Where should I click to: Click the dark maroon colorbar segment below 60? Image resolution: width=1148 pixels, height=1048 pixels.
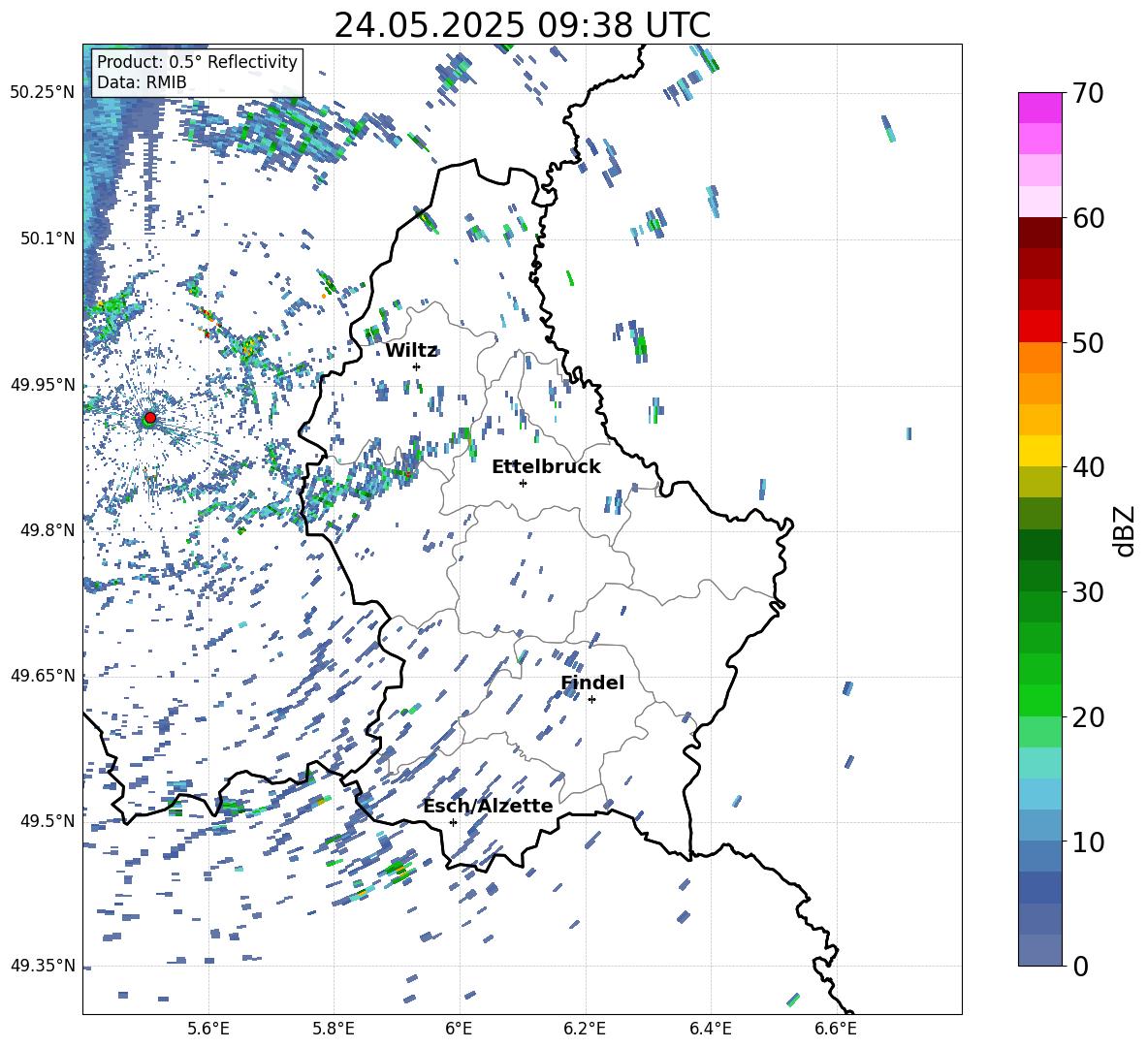tap(1040, 234)
